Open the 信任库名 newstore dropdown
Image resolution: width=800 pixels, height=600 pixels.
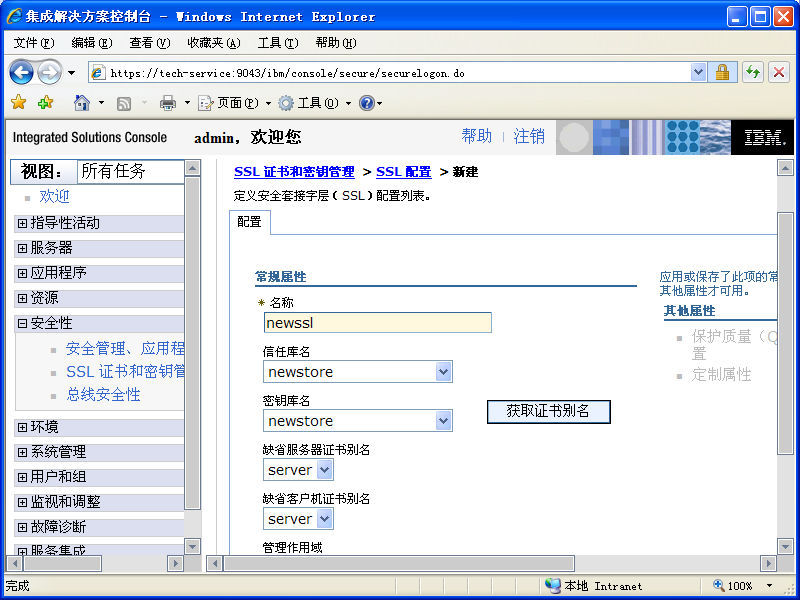444,372
